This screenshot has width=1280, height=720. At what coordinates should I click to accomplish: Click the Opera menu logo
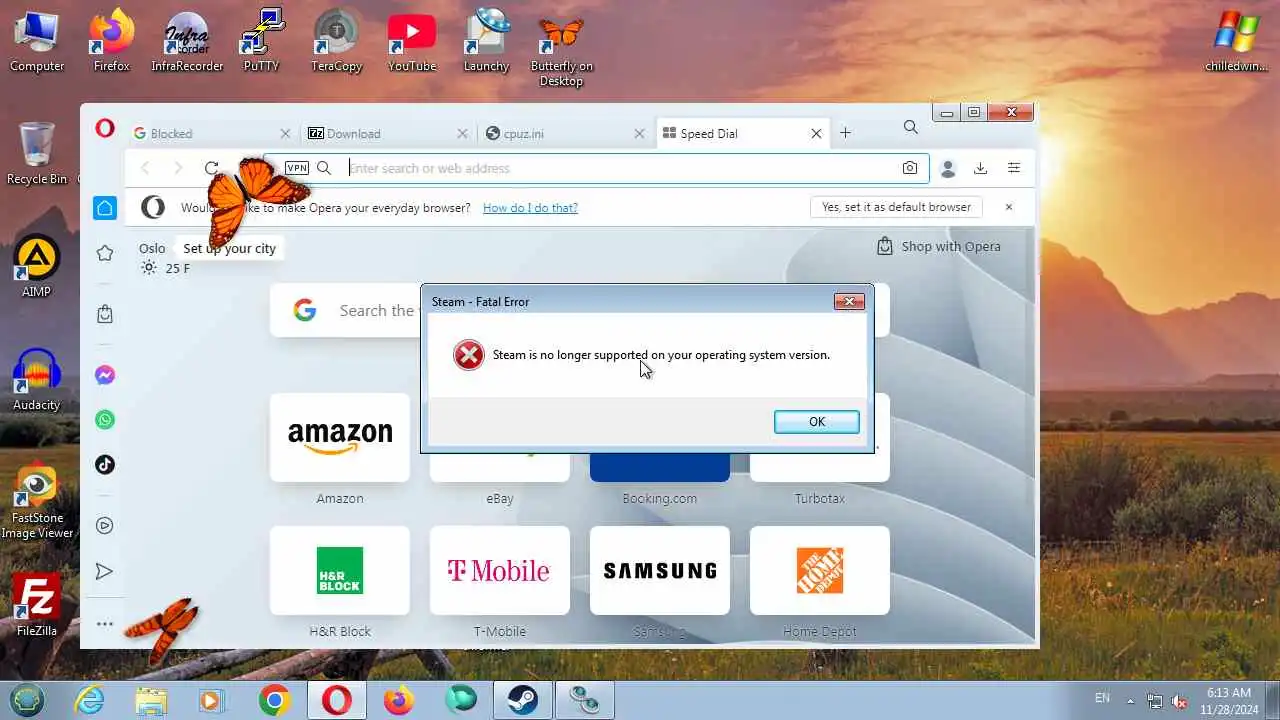105,128
